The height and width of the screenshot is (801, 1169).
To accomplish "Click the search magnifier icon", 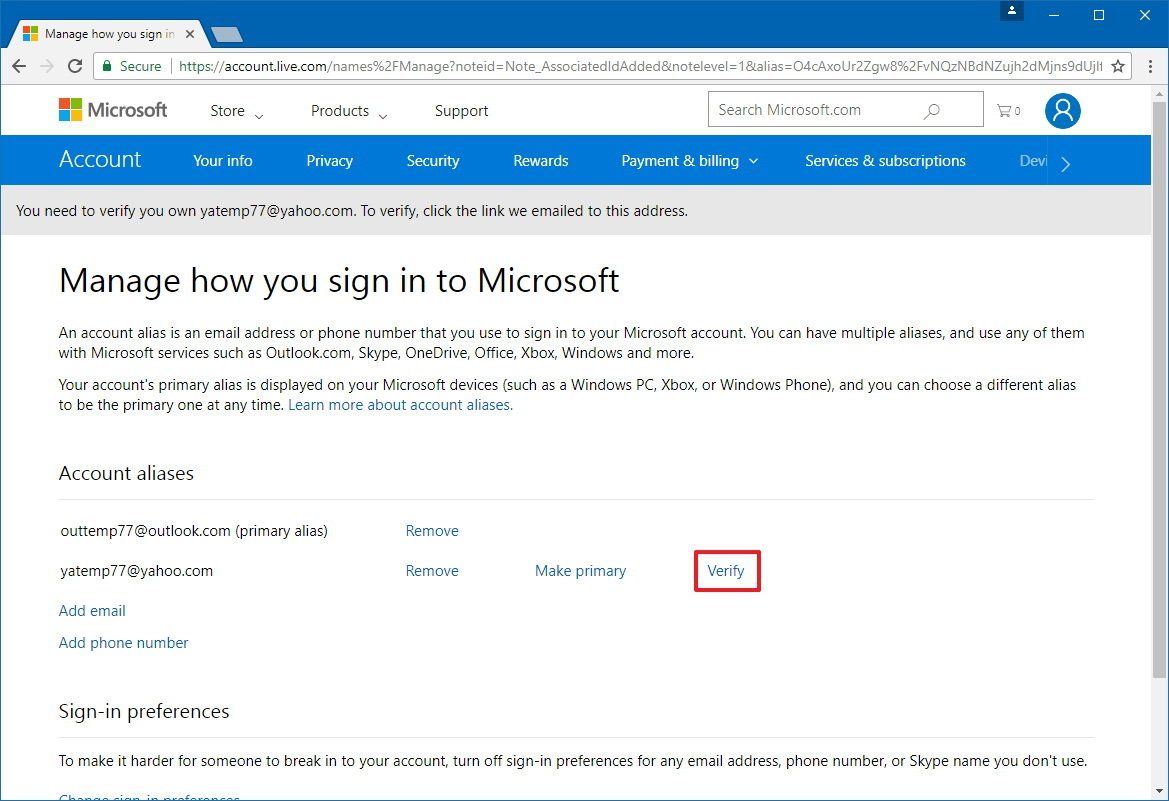I will tap(932, 110).
